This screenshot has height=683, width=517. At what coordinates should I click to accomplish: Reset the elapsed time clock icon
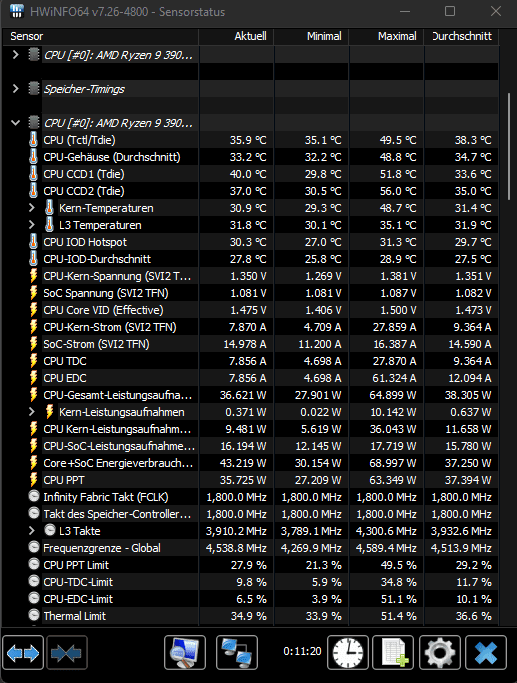(x=348, y=652)
